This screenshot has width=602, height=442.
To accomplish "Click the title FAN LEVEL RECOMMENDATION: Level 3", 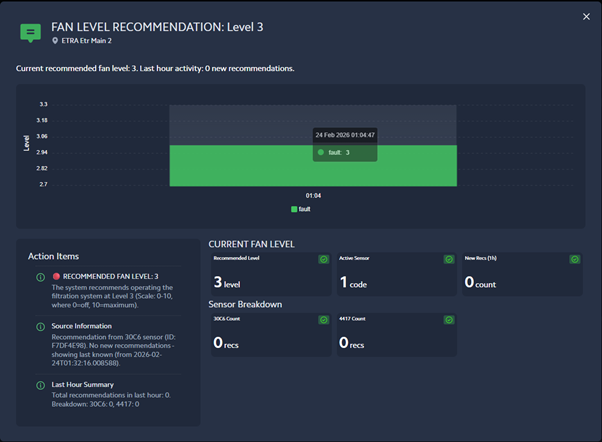I will (157, 27).
